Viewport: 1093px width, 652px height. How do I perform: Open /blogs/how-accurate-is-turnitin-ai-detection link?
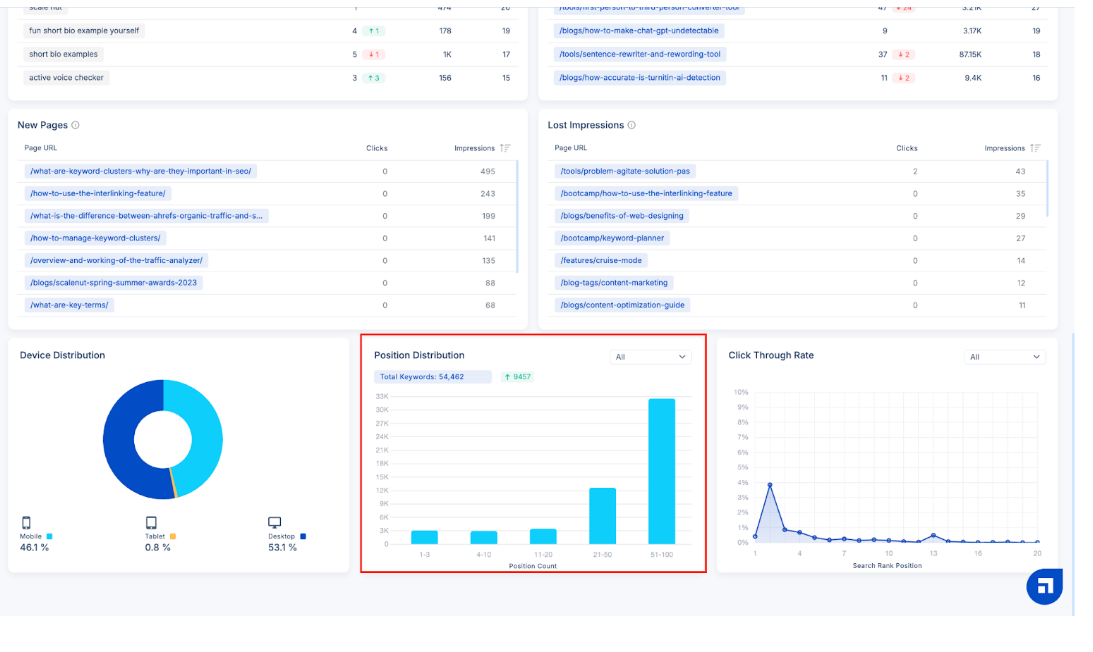[639, 78]
